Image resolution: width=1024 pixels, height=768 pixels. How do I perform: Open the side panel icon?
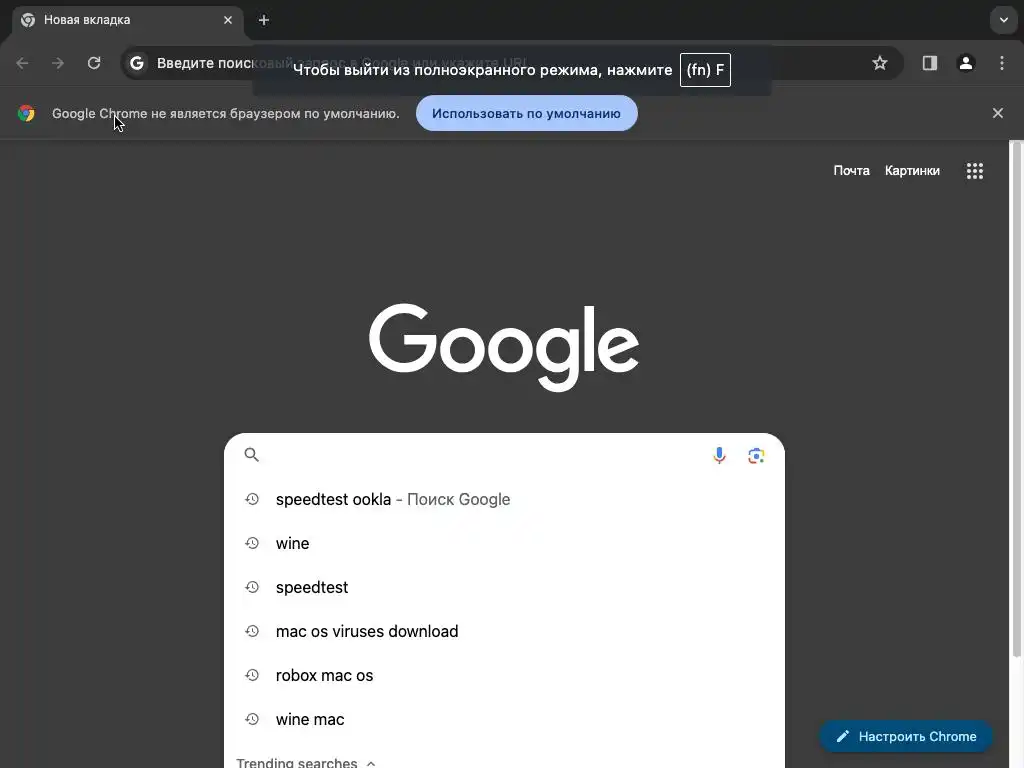(x=930, y=63)
